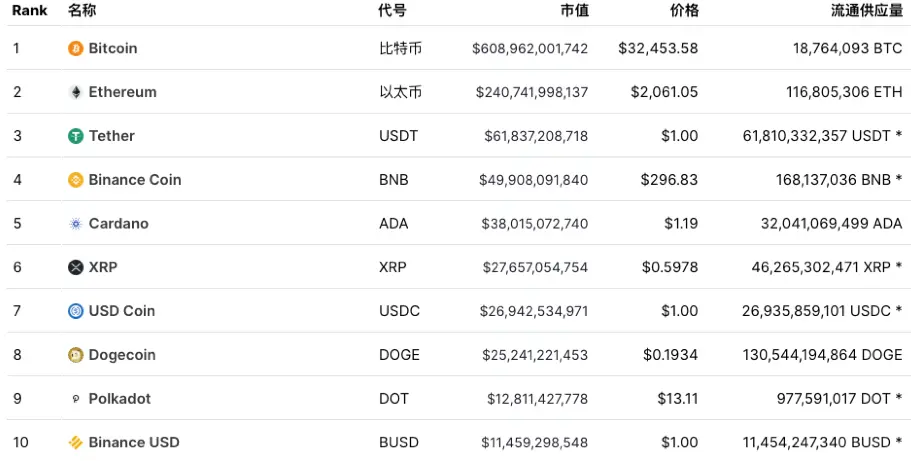
Task: Sort by the 价格 column header
Action: [684, 10]
